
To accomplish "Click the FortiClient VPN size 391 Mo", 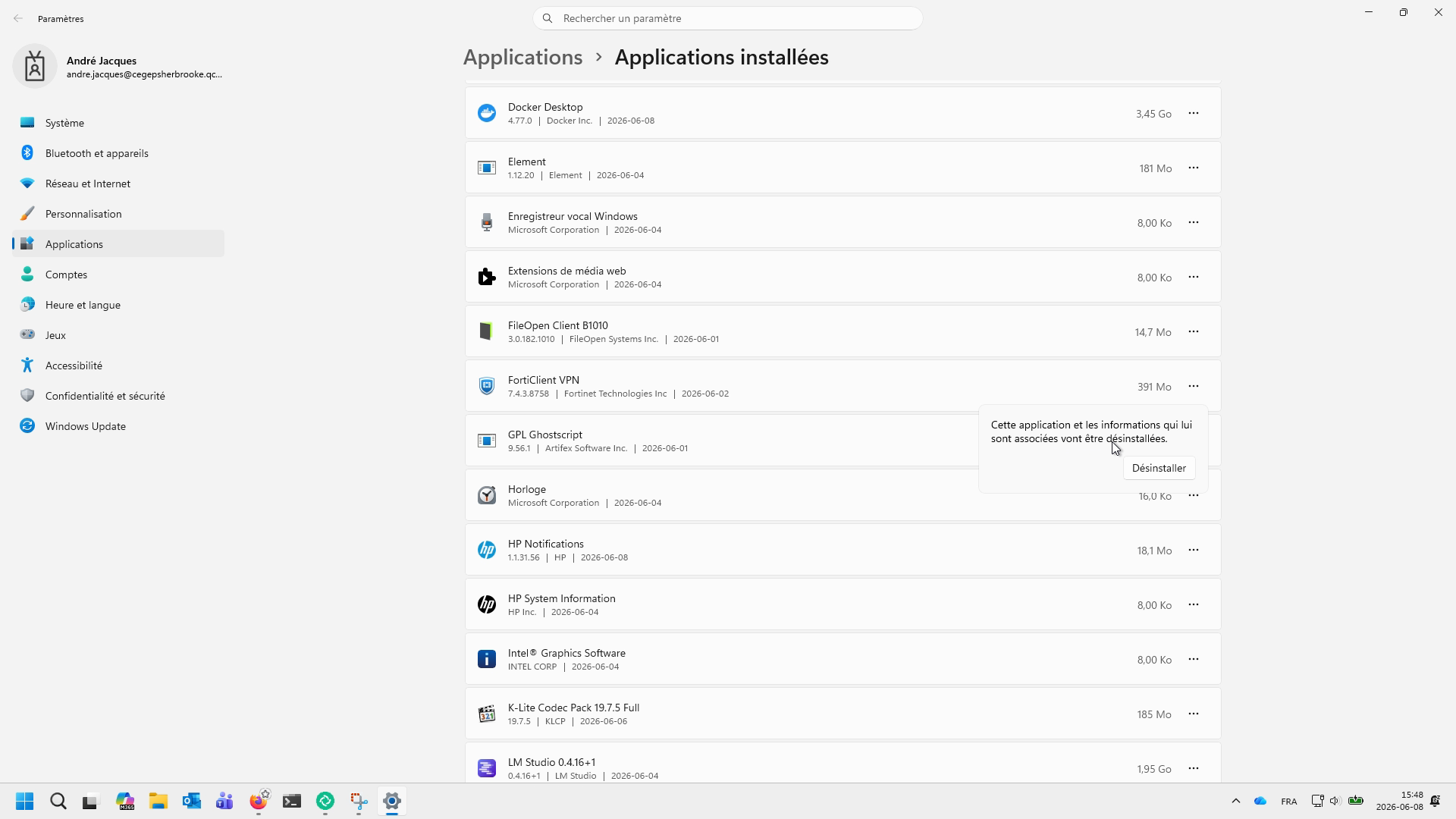I will pos(1154,387).
